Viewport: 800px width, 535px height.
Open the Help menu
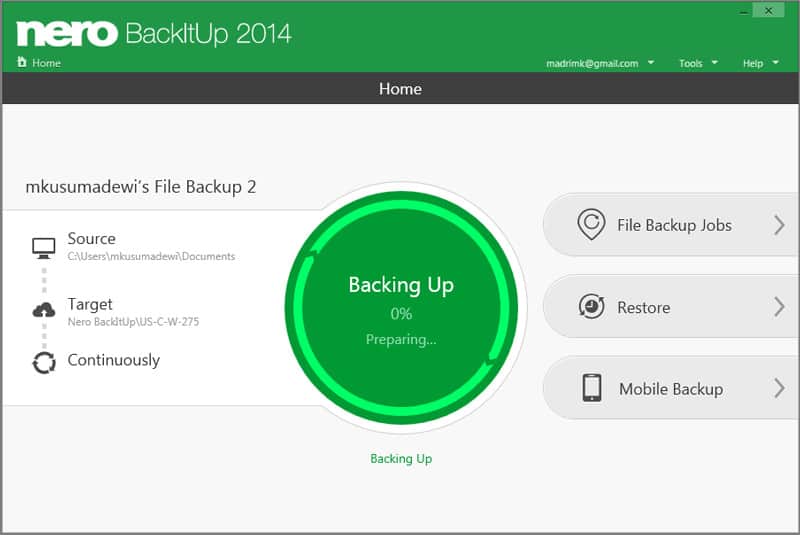click(760, 63)
